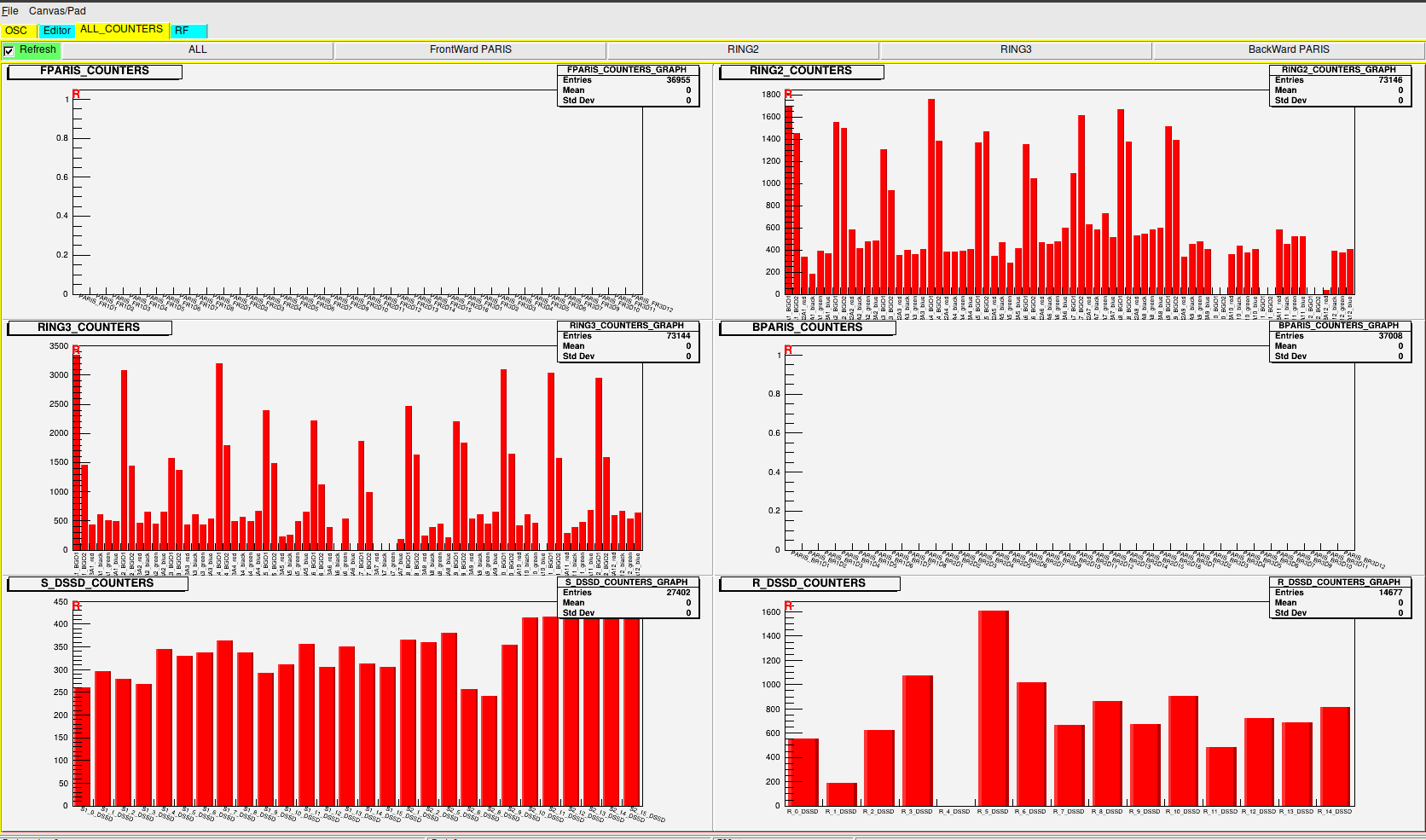
Task: Switch to the OSC tab
Action: pos(17,31)
